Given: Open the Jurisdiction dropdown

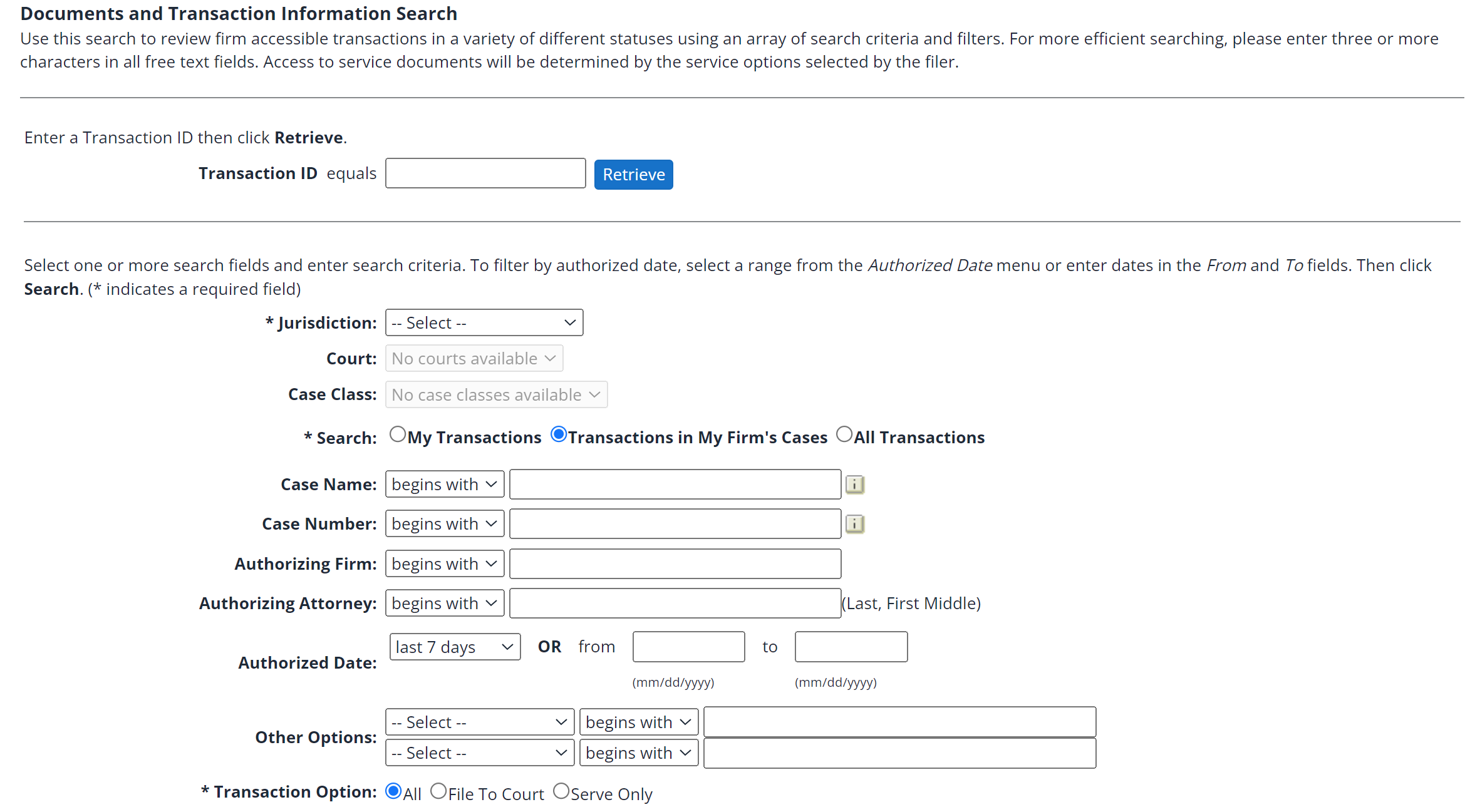Looking at the screenshot, I should coord(484,322).
